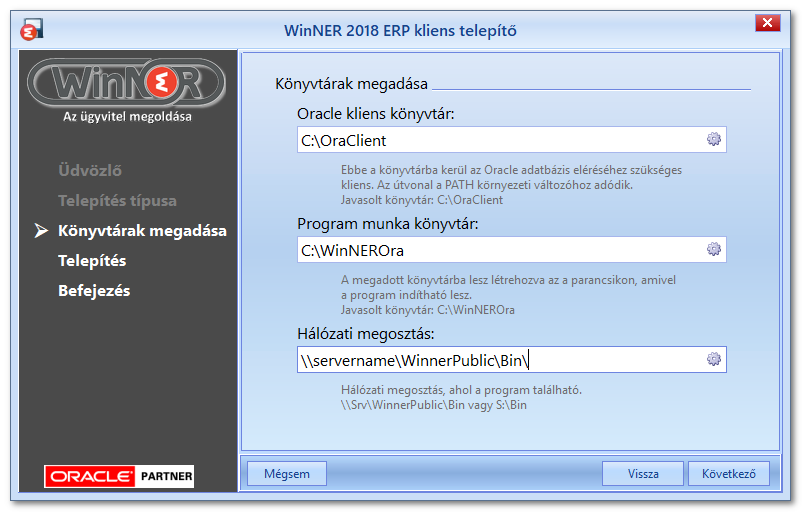Screen dimensions: 802x512
Task: Close the installer window
Action: click(767, 23)
